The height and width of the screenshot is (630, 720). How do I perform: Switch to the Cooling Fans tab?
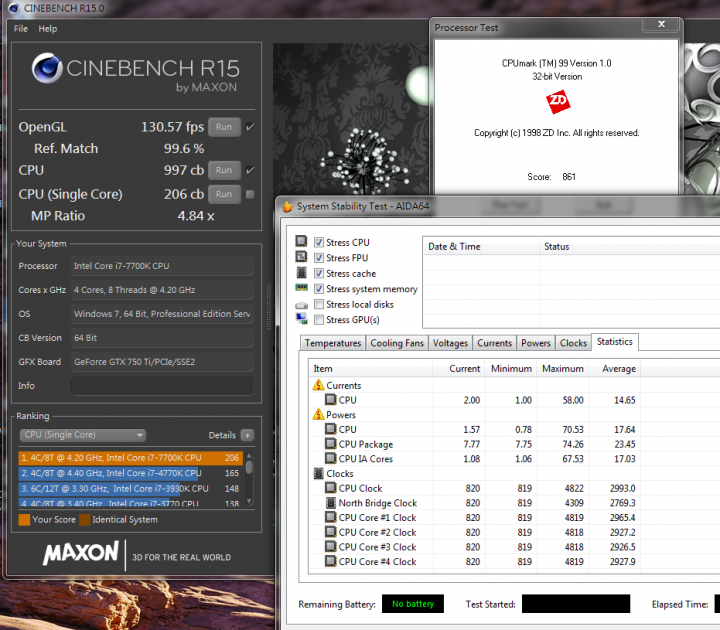point(397,343)
